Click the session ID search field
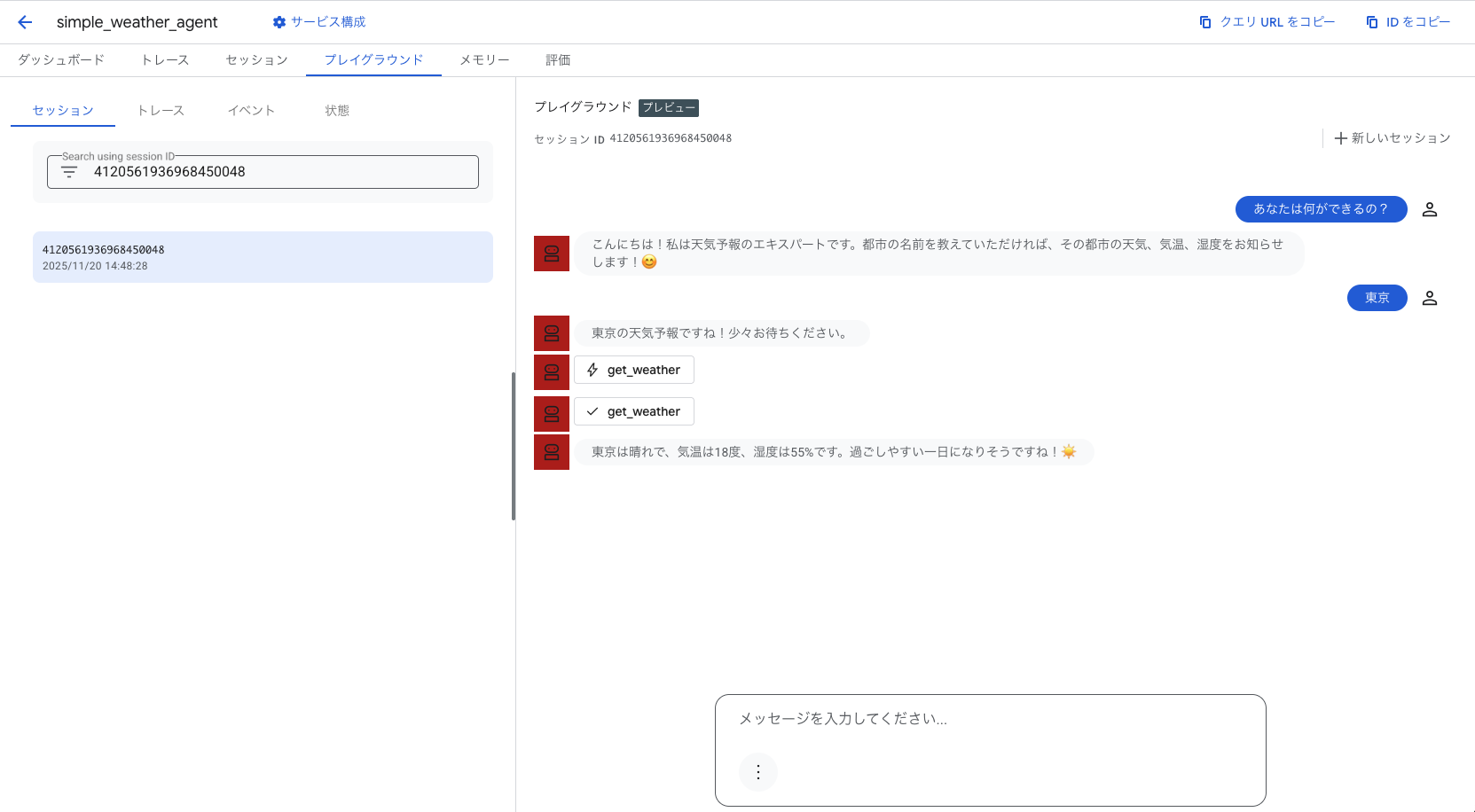The width and height of the screenshot is (1475, 812). tap(275, 172)
